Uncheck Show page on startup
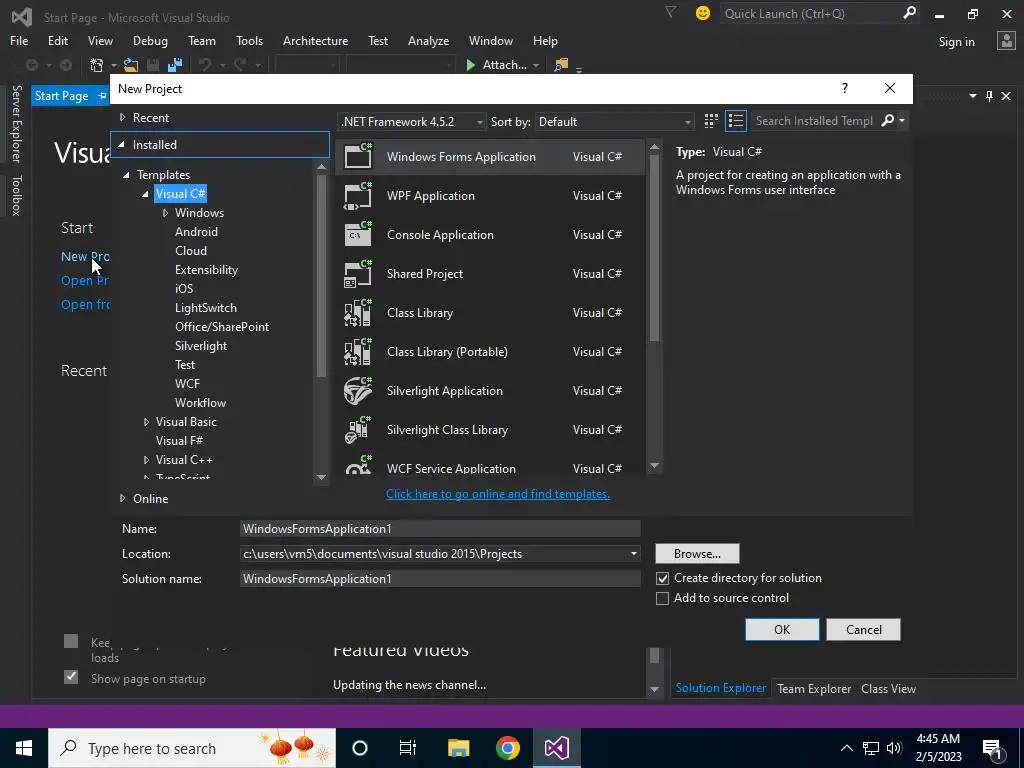The height and width of the screenshot is (768, 1024). (71, 677)
